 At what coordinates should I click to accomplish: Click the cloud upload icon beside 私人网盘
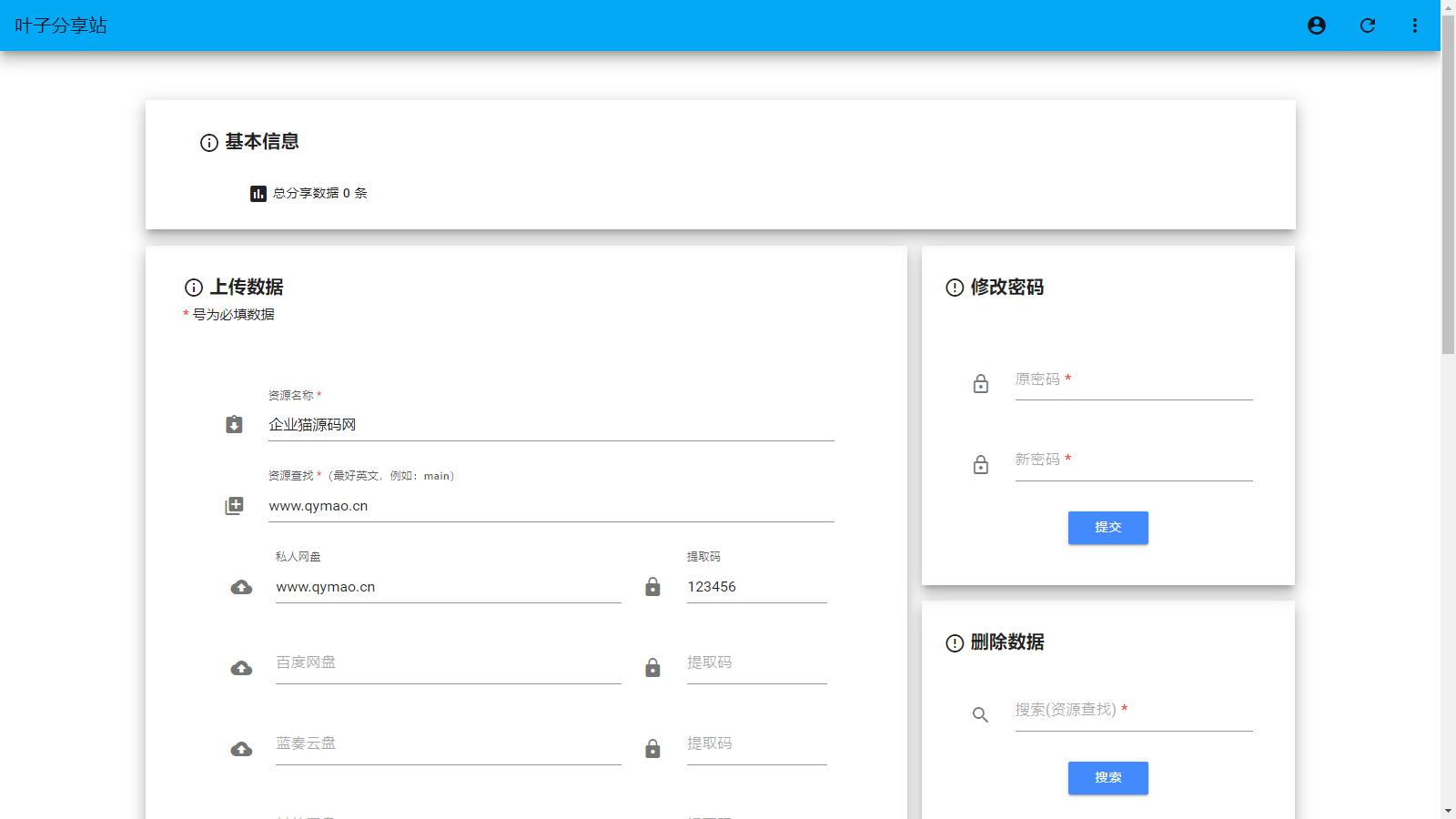click(241, 587)
